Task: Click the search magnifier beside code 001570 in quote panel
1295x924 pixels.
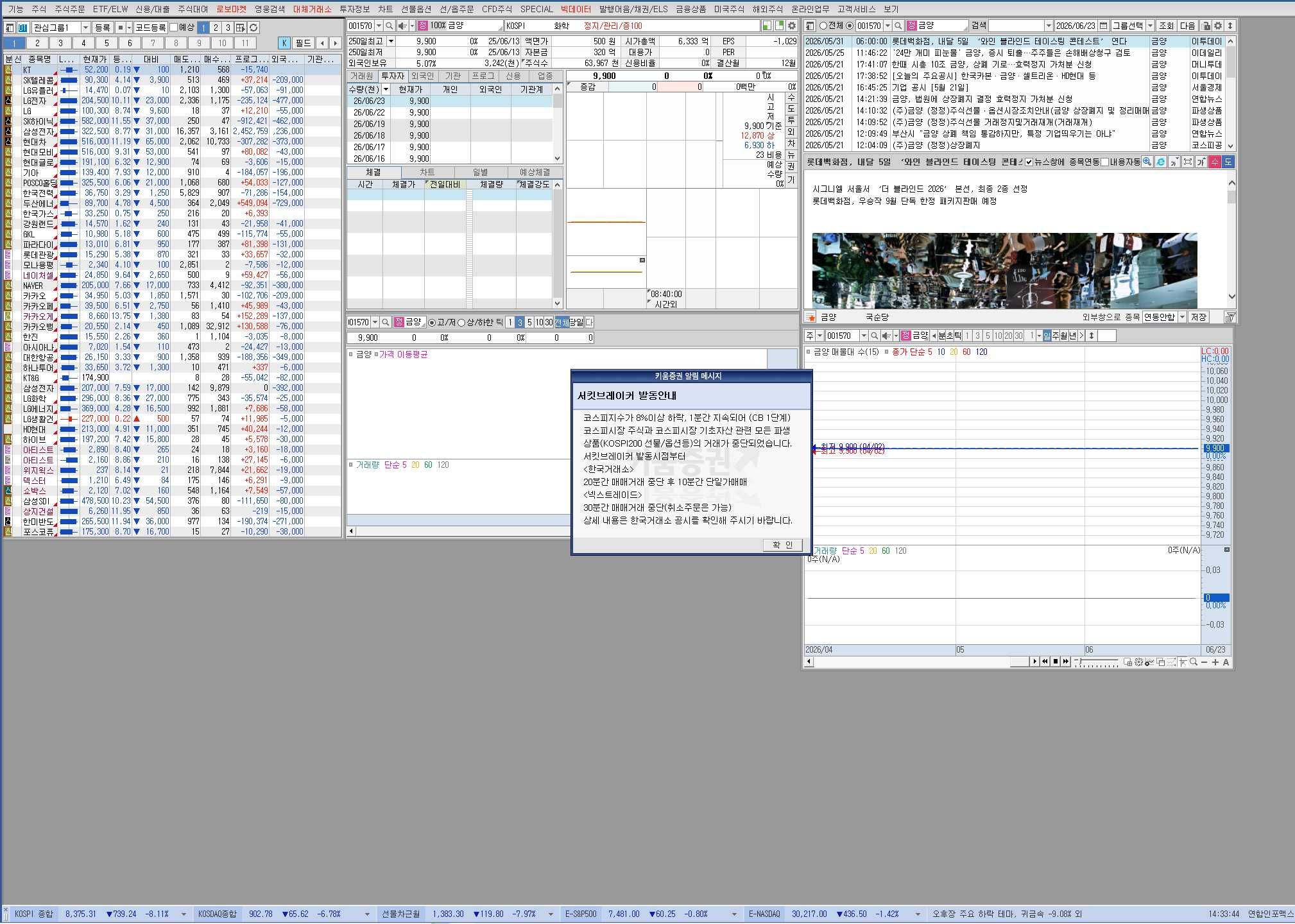Action: tap(390, 26)
